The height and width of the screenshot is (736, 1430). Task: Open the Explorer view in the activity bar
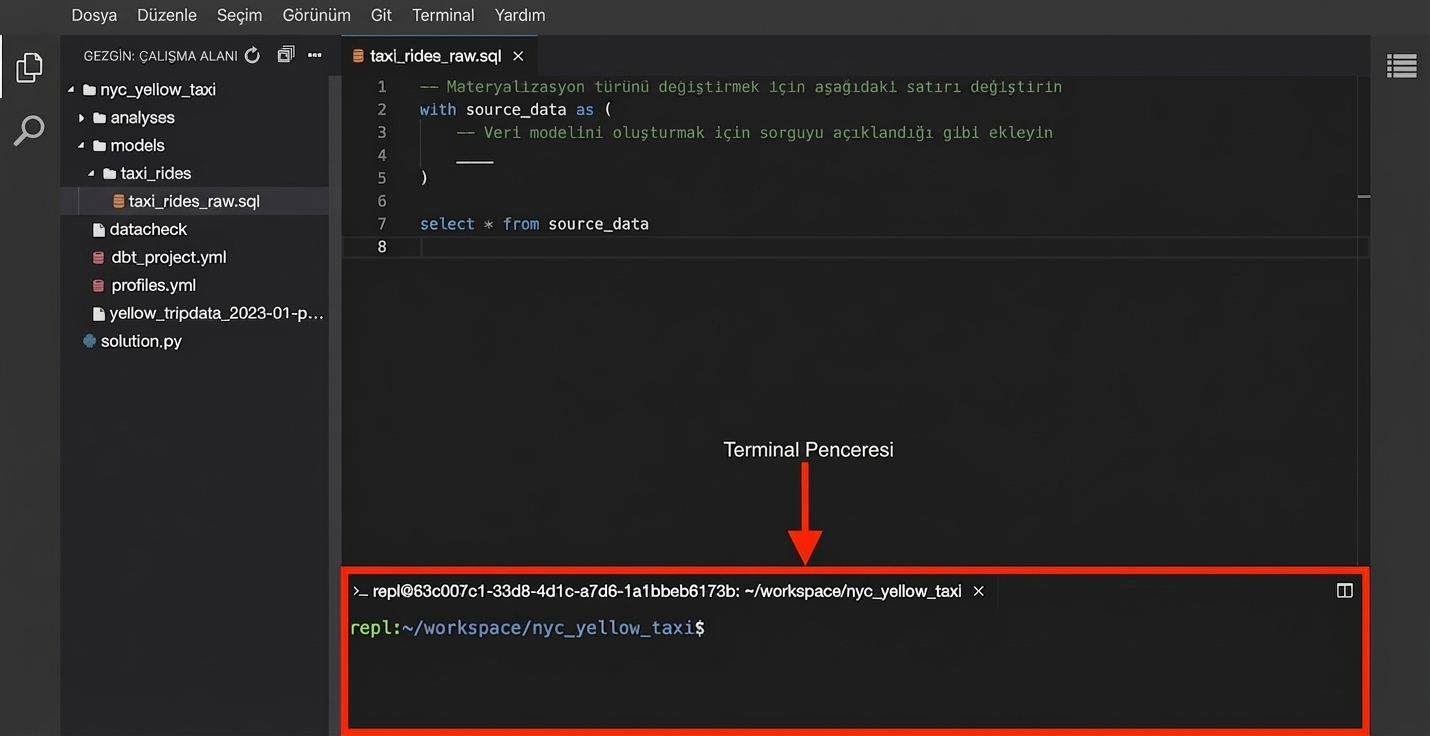[28, 66]
